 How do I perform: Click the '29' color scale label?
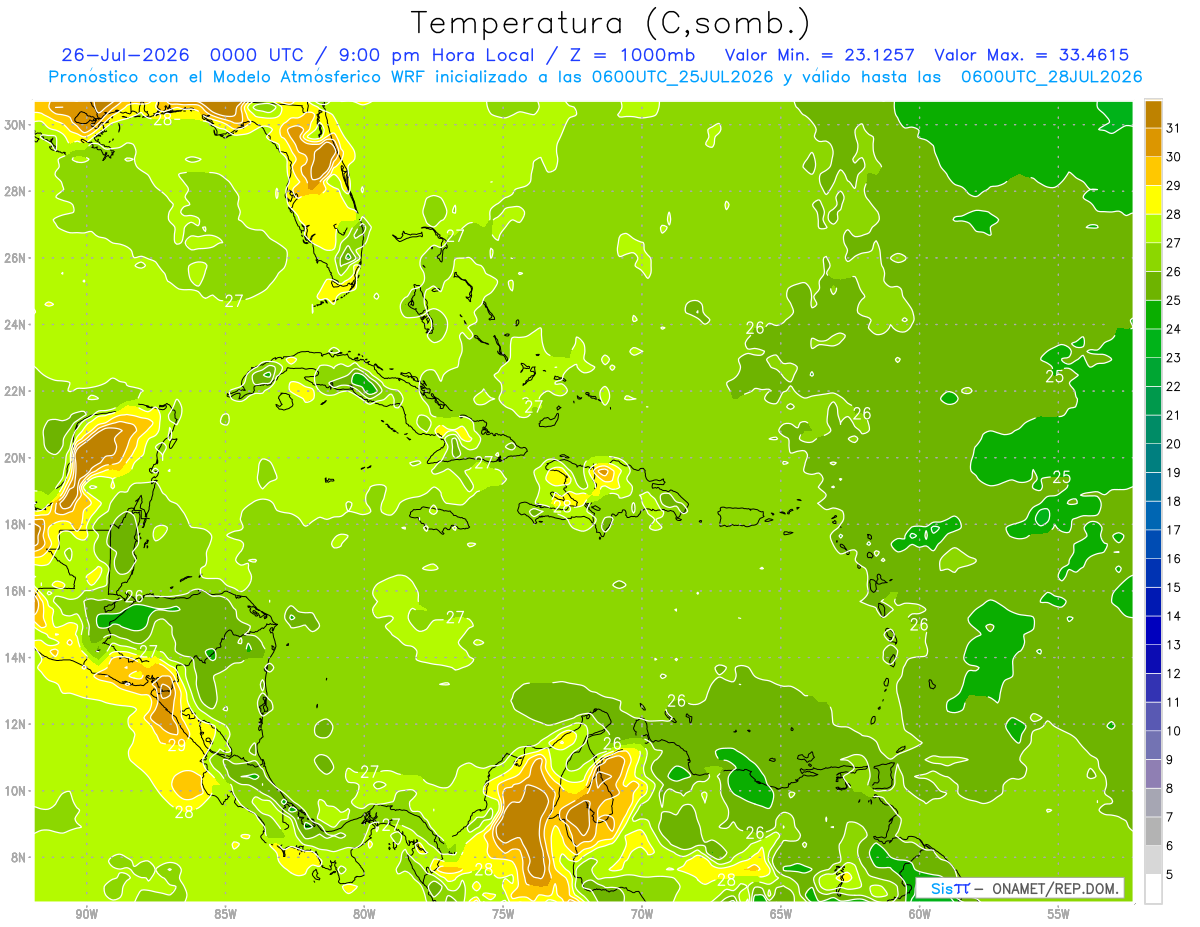pos(1173,186)
